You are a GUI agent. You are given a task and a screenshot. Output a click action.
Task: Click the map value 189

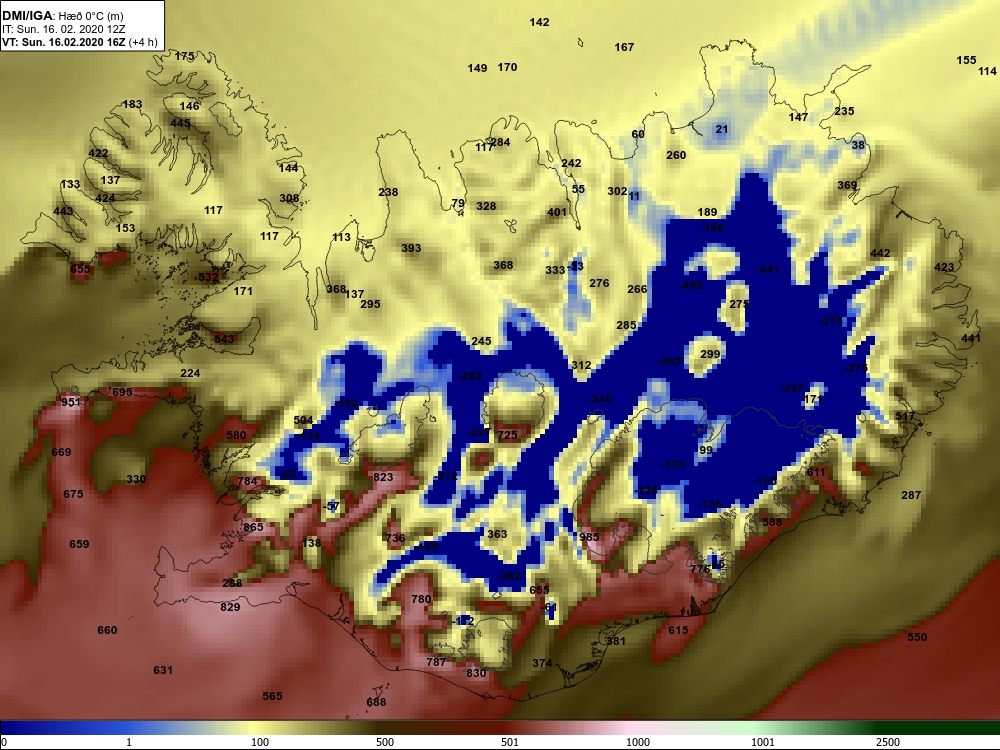707,212
